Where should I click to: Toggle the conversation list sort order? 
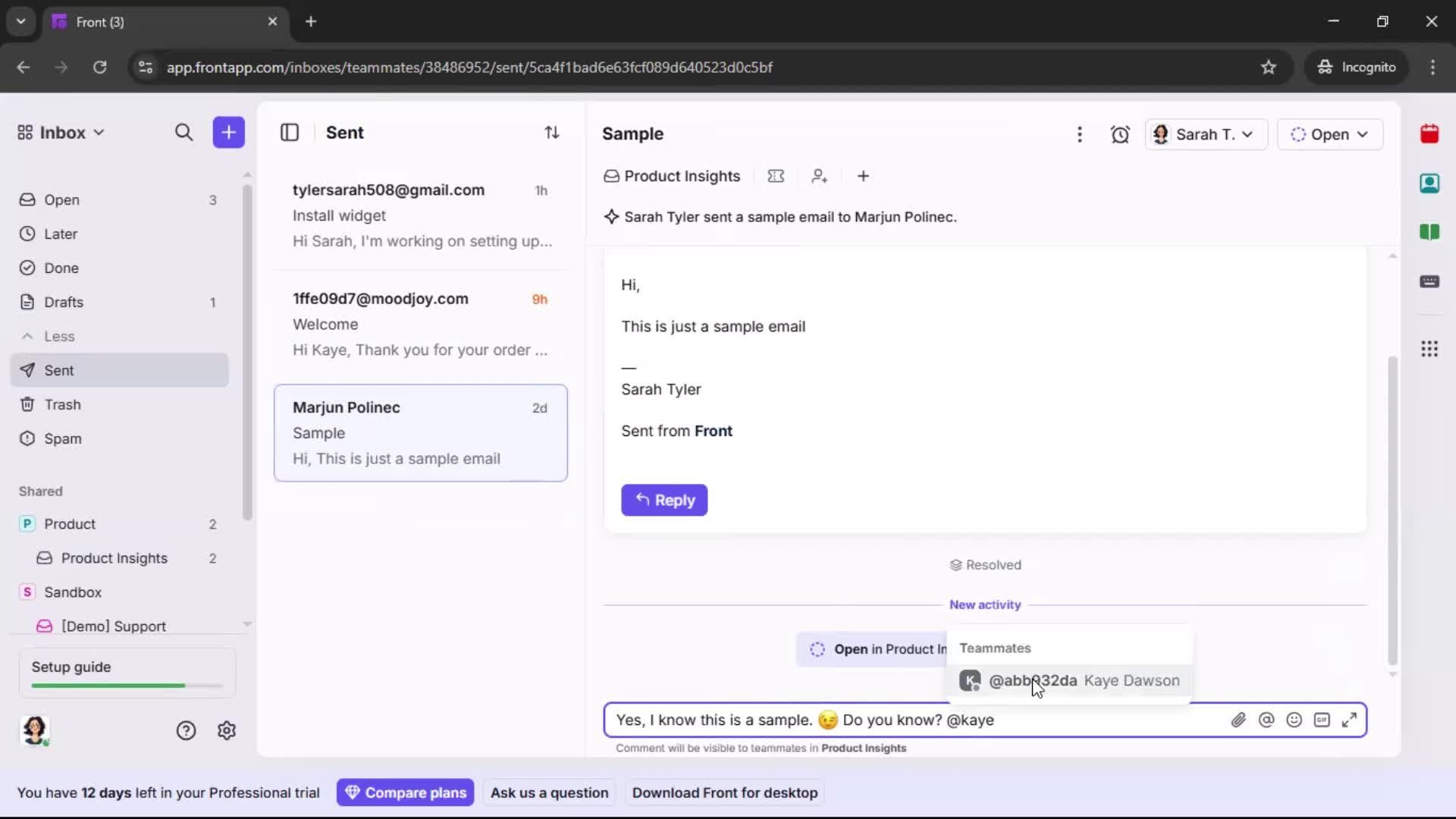pos(553,132)
